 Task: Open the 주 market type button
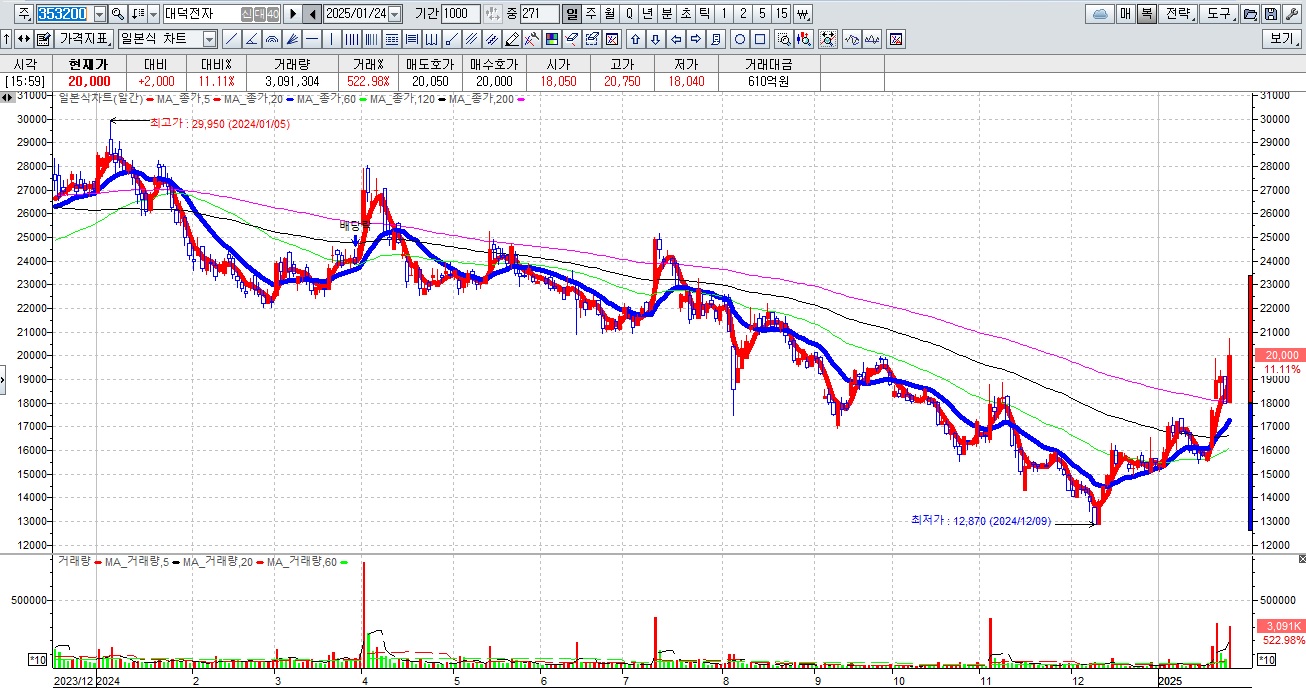pos(24,14)
